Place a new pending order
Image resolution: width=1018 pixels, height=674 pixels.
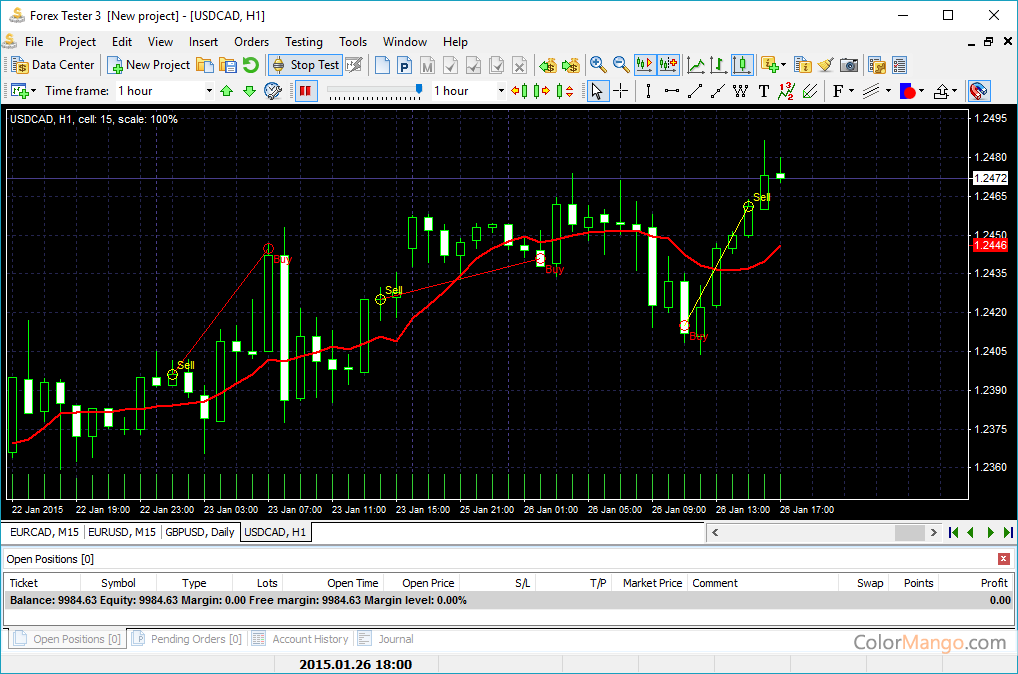404,65
